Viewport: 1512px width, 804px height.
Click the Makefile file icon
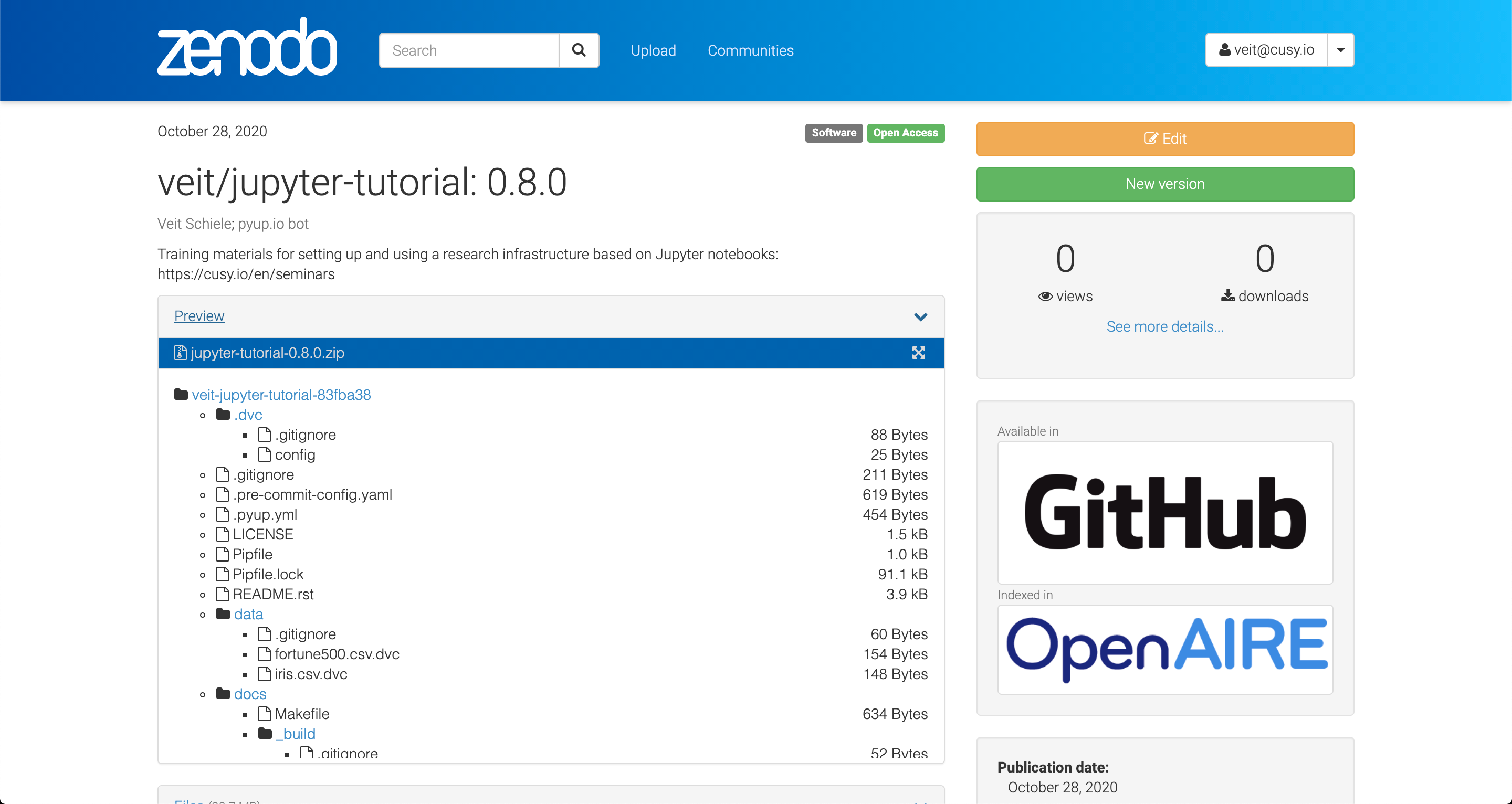coord(265,714)
